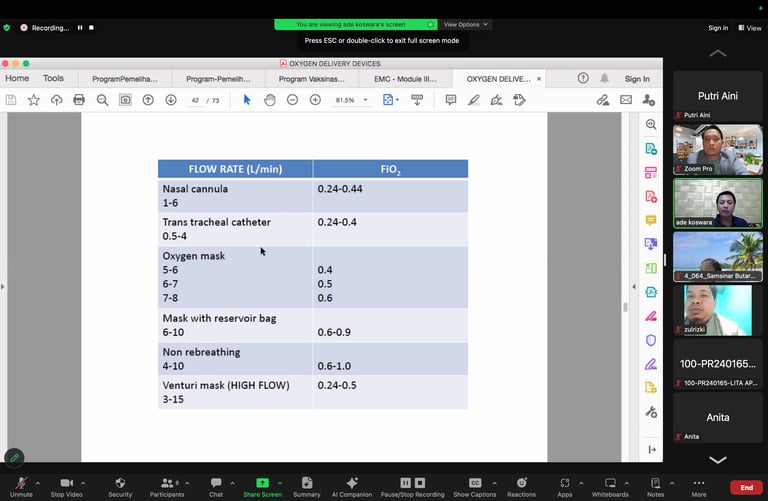Click the zoom in plus icon
Screen dimensions: 768x501
click(315, 100)
